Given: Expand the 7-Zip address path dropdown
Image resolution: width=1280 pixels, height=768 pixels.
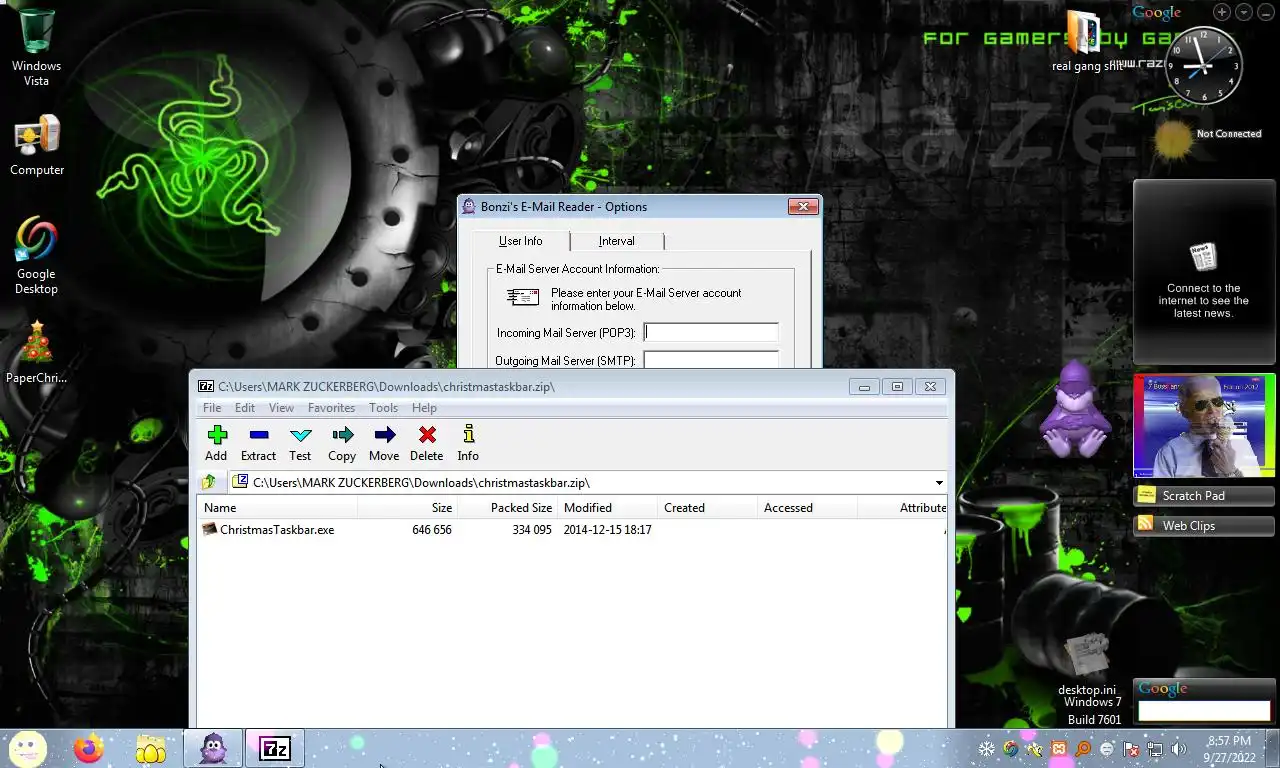Looking at the screenshot, I should pyautogui.click(x=939, y=483).
